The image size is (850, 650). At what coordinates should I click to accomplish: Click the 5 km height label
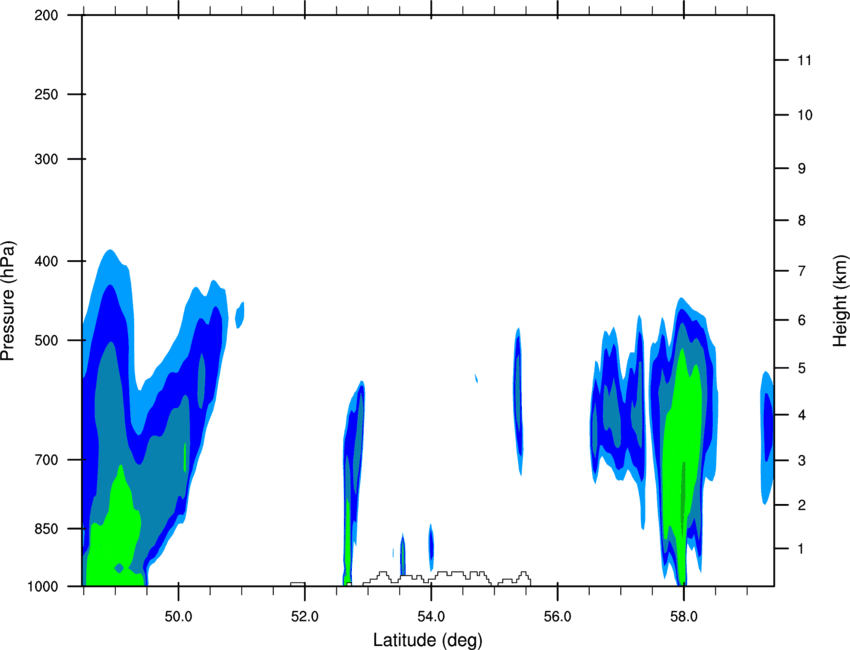coord(802,369)
